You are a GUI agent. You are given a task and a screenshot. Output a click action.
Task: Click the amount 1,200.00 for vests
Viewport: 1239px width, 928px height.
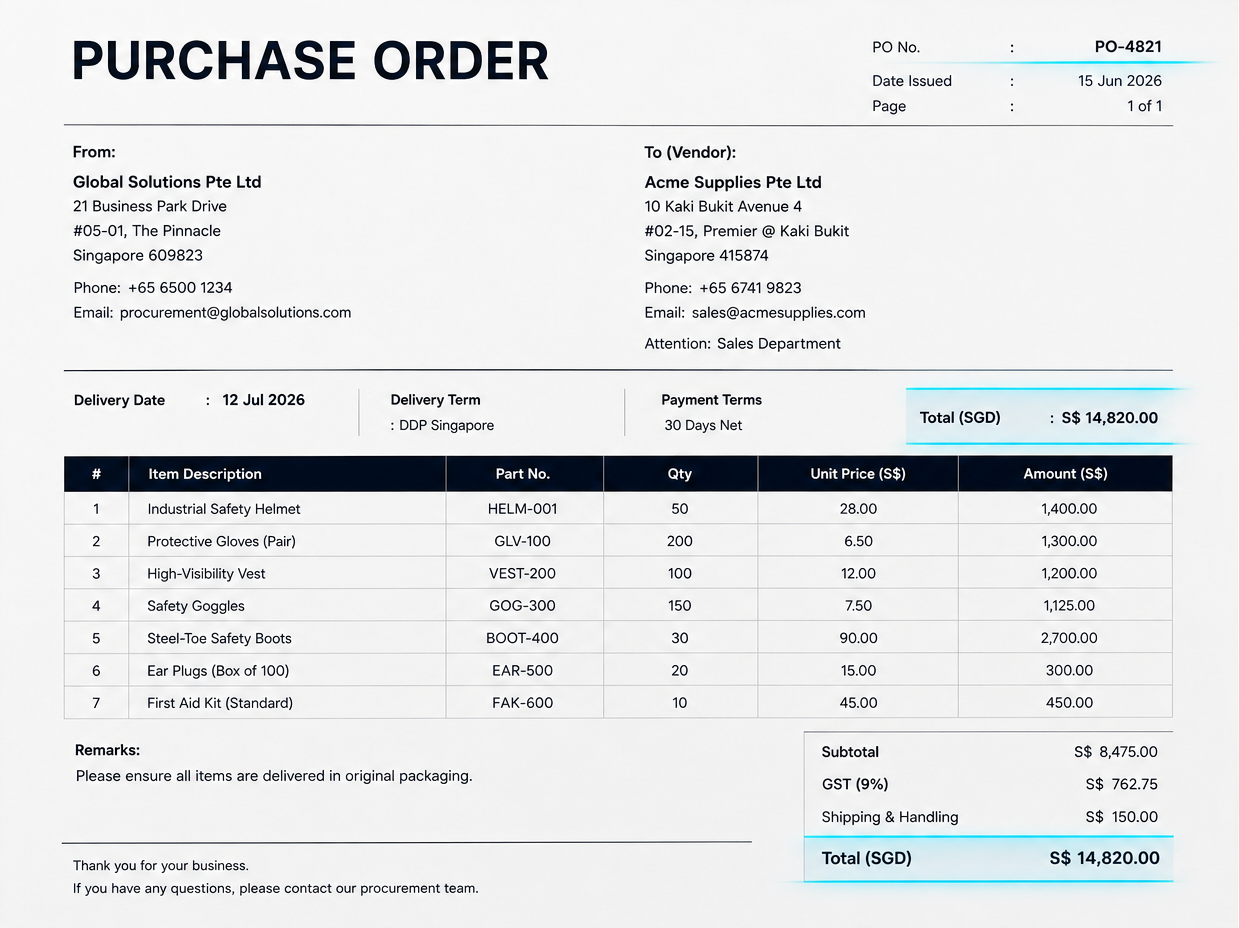[x=1069, y=574]
